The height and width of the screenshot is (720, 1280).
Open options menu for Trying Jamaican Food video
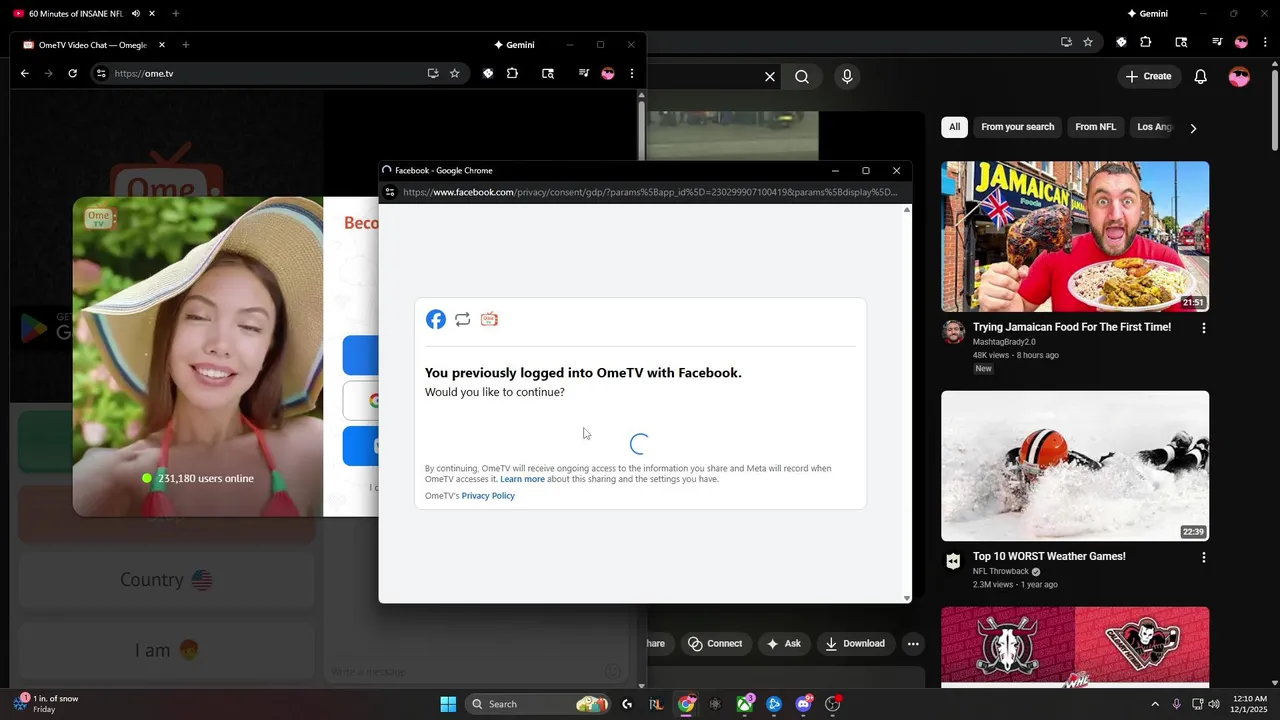tap(1203, 328)
